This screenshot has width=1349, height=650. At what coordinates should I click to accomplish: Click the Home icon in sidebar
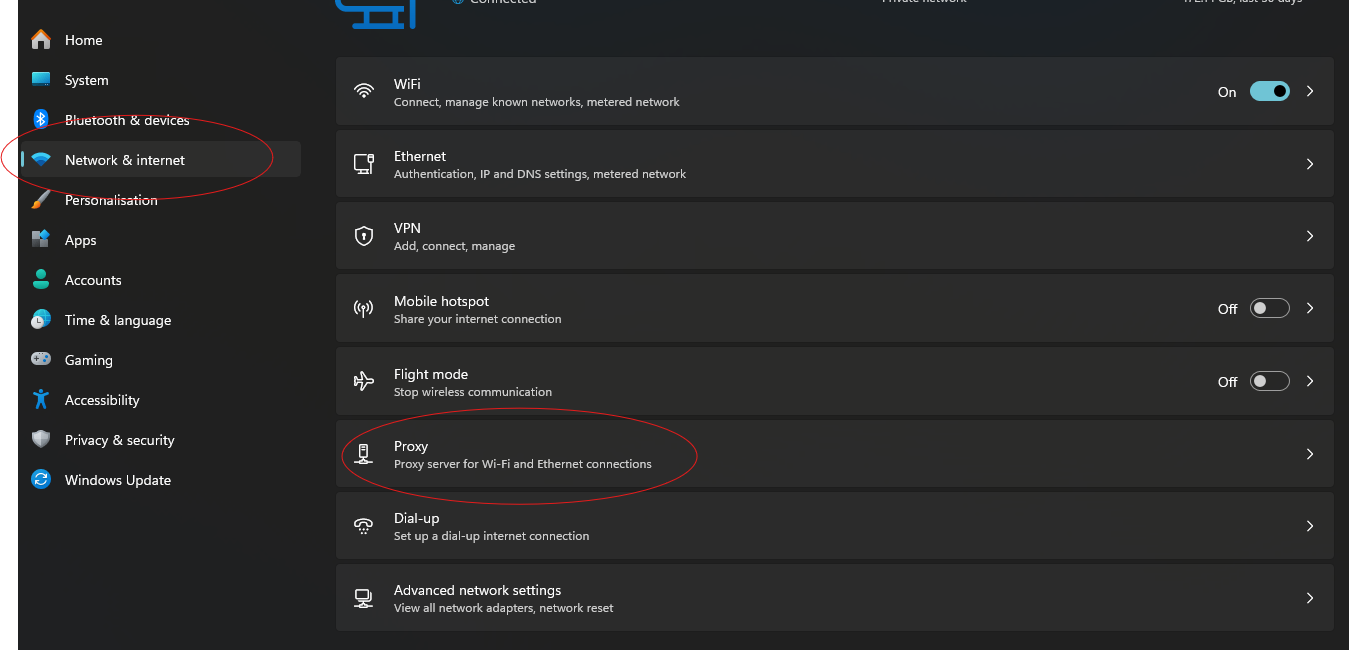(x=41, y=40)
